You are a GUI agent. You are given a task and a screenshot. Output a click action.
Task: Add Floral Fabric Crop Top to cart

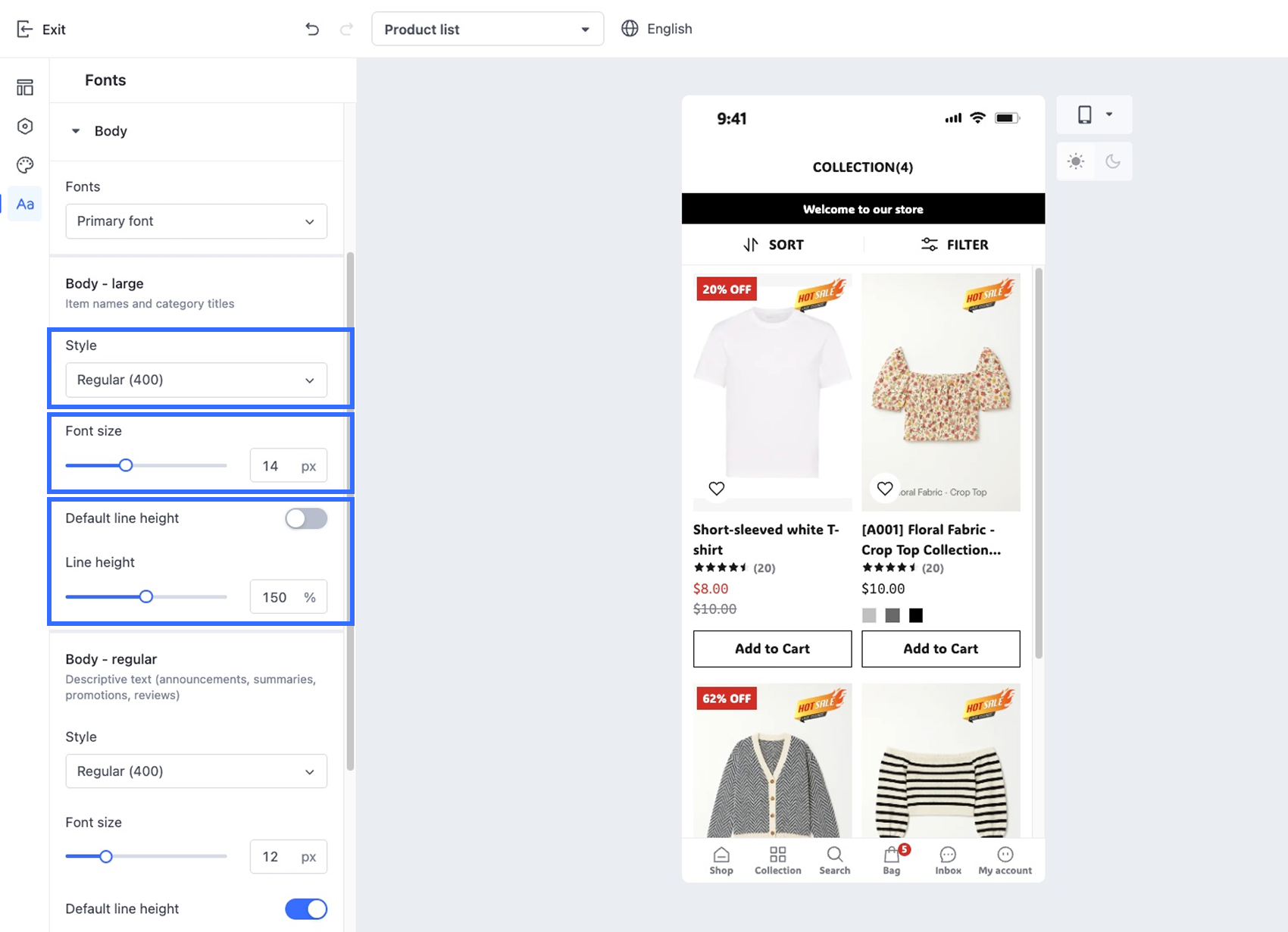click(x=941, y=649)
